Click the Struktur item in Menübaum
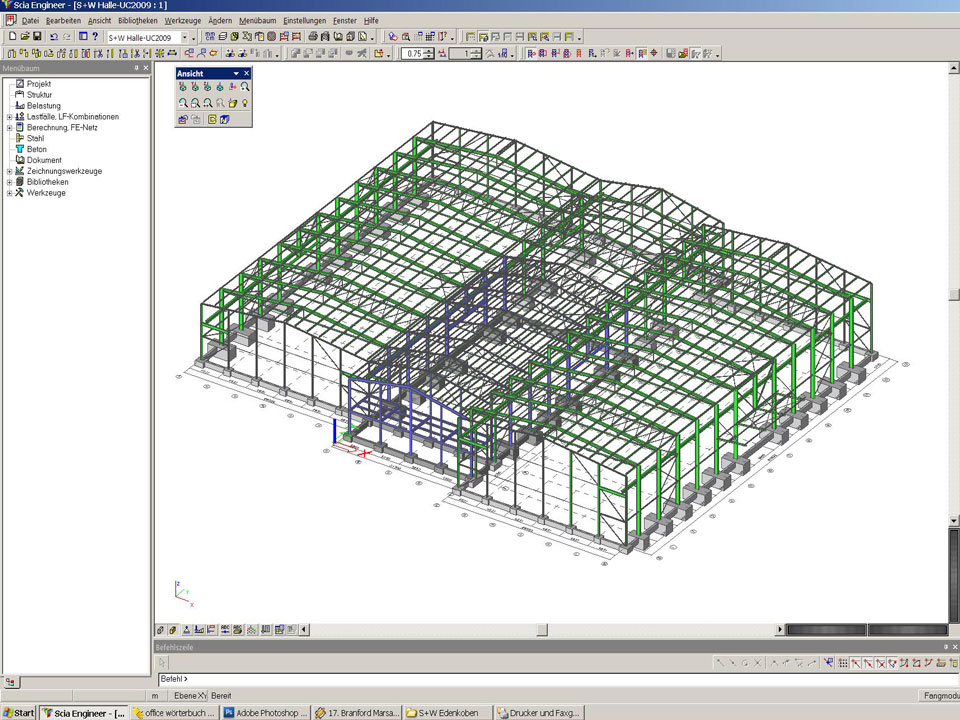This screenshot has height=720, width=960. point(39,95)
